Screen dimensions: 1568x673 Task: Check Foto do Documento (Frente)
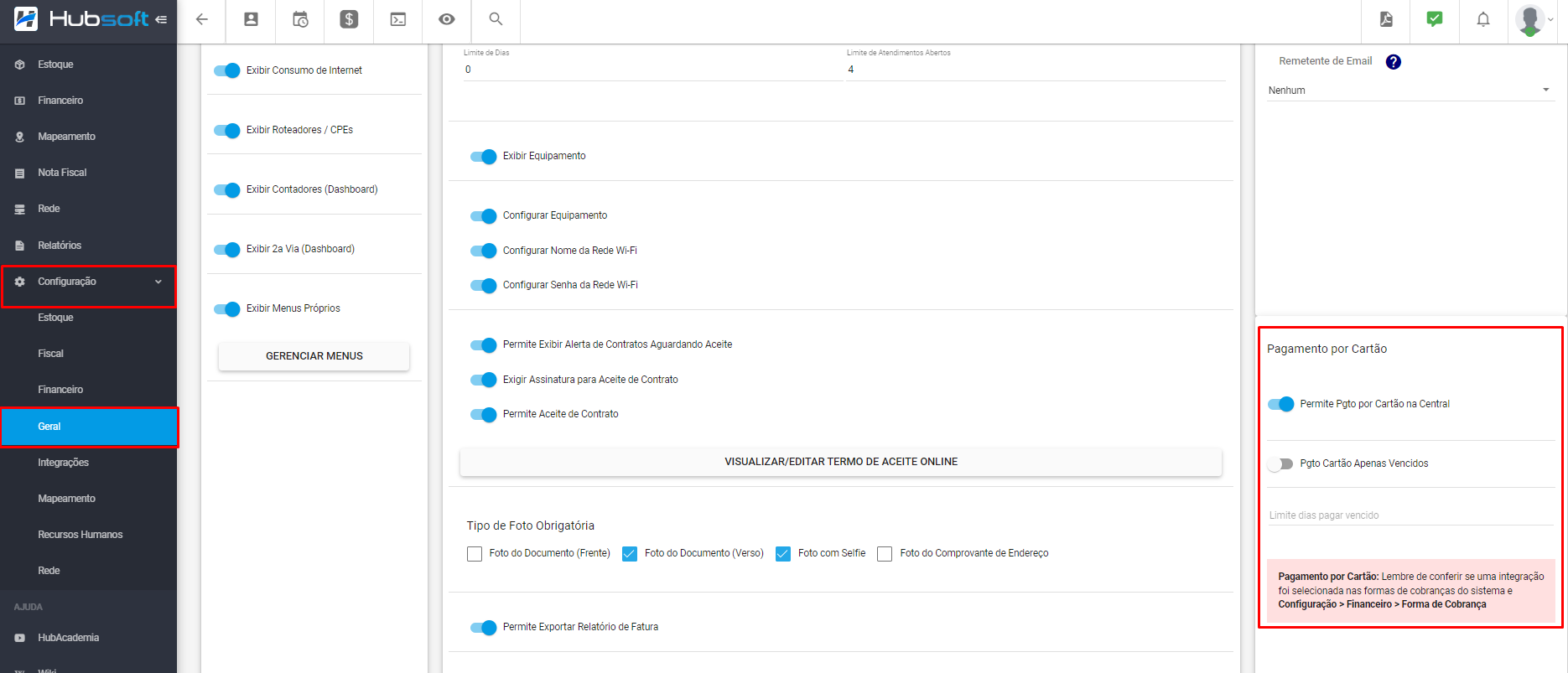coord(475,554)
